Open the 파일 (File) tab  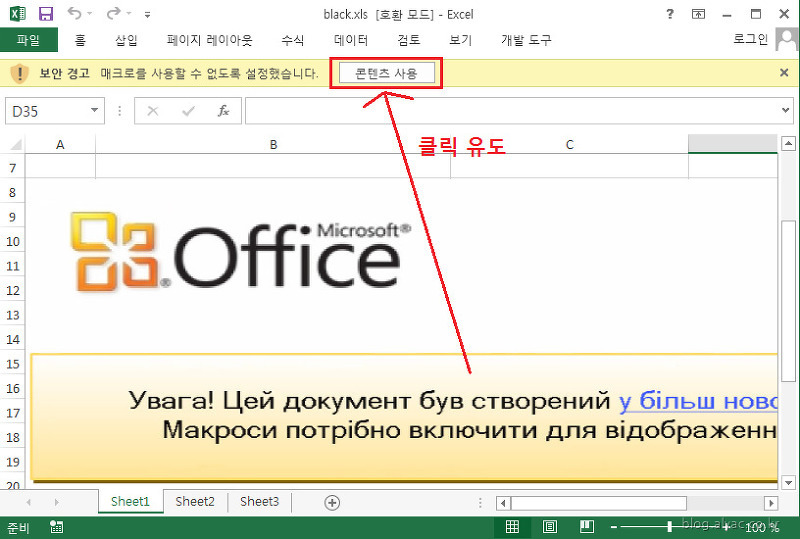29,40
